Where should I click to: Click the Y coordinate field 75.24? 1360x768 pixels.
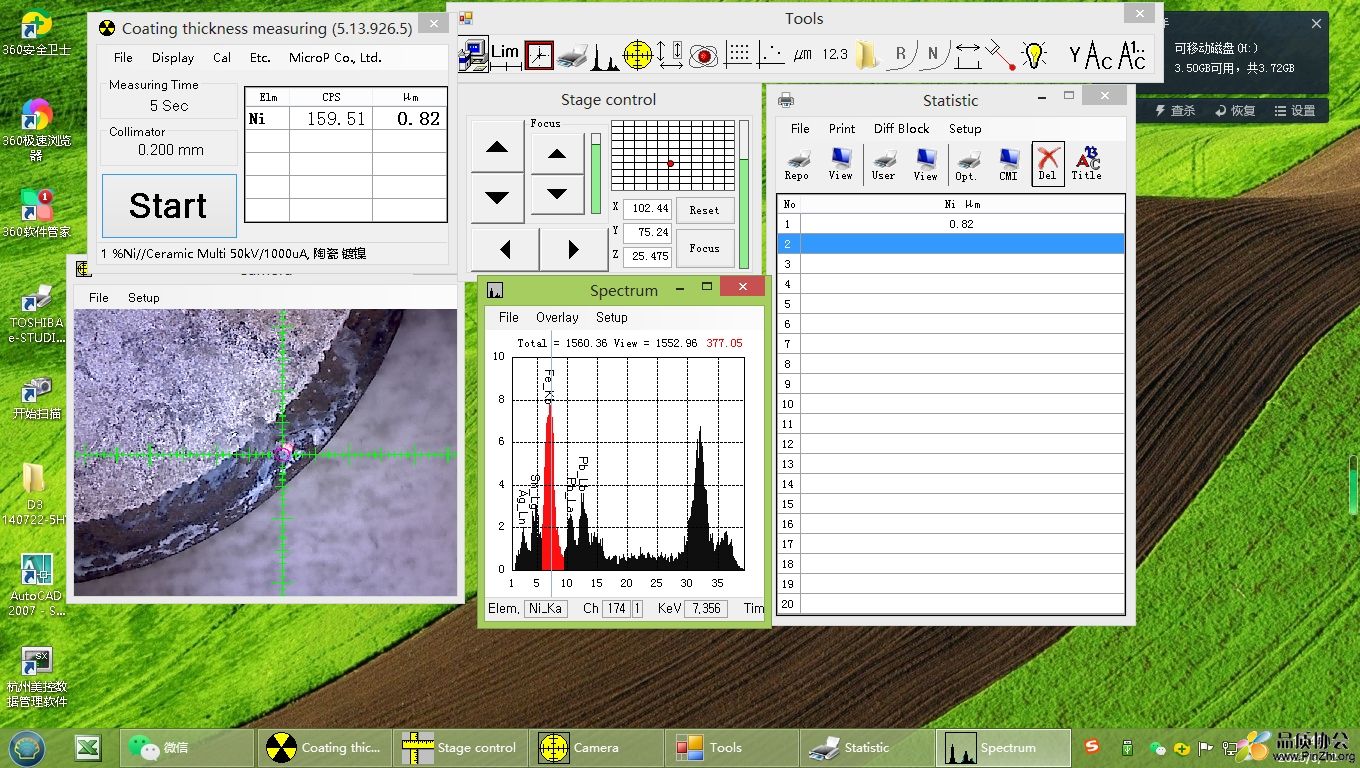tap(648, 232)
